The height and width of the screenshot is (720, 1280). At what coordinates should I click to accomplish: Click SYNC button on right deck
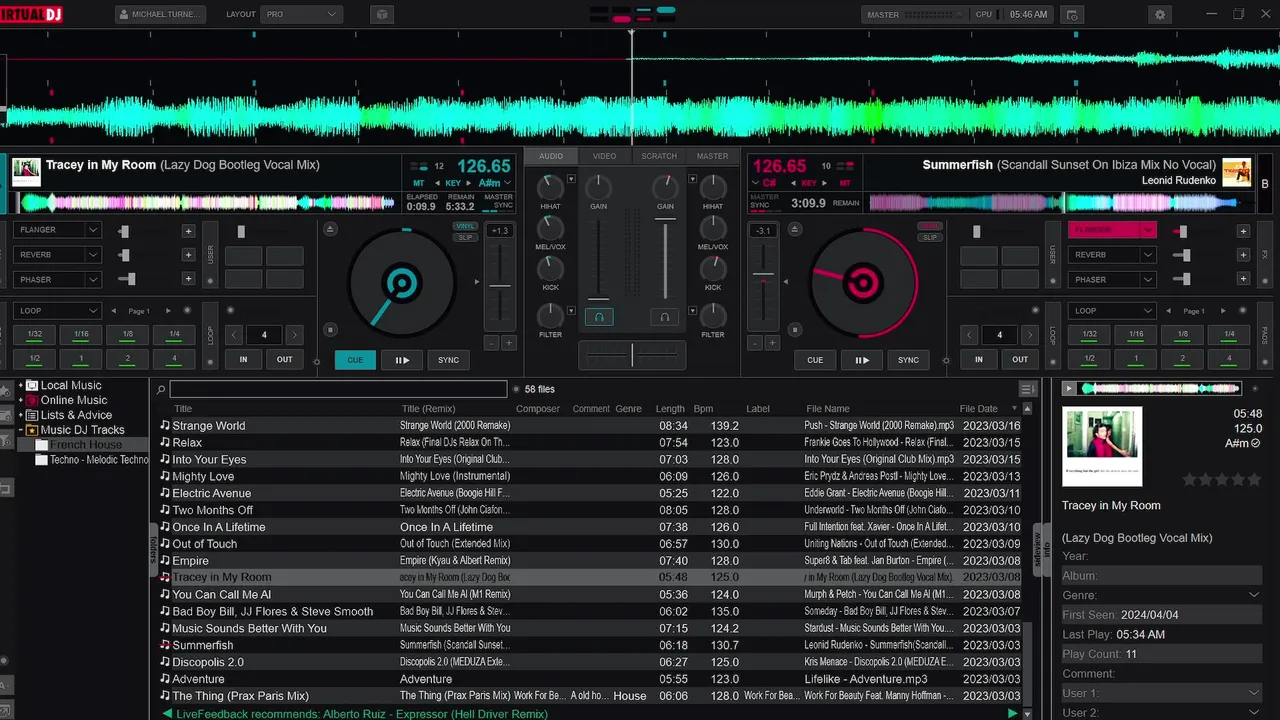tap(908, 360)
